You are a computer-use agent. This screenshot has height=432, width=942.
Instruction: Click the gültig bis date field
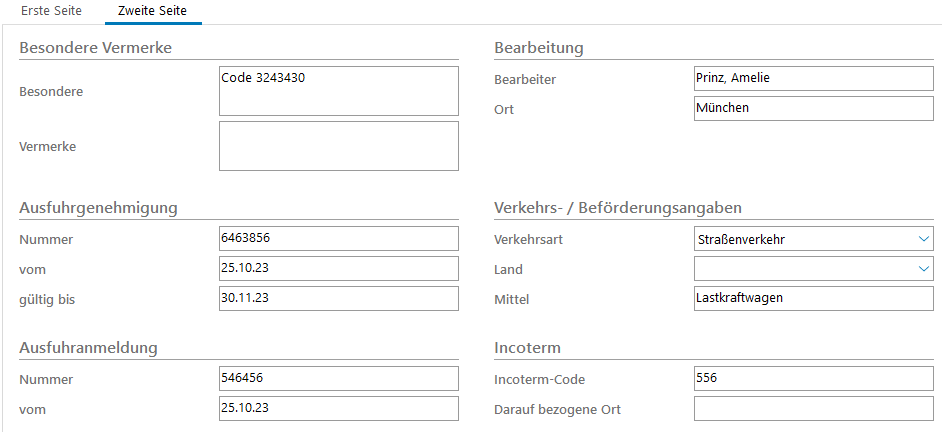tap(338, 299)
